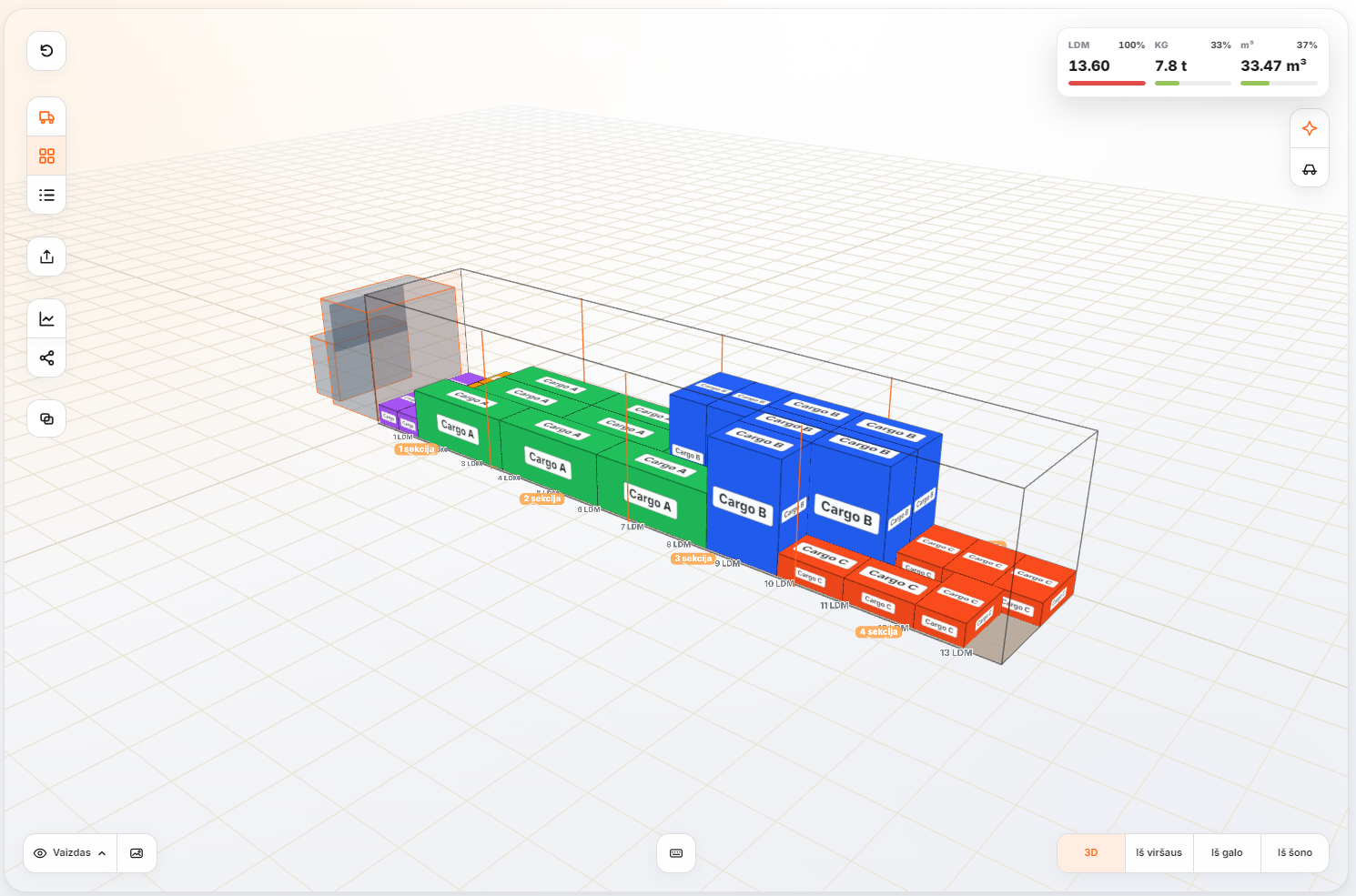The image size is (1356, 896).
Task: Click the 33% KG percentage
Action: pos(1221,45)
